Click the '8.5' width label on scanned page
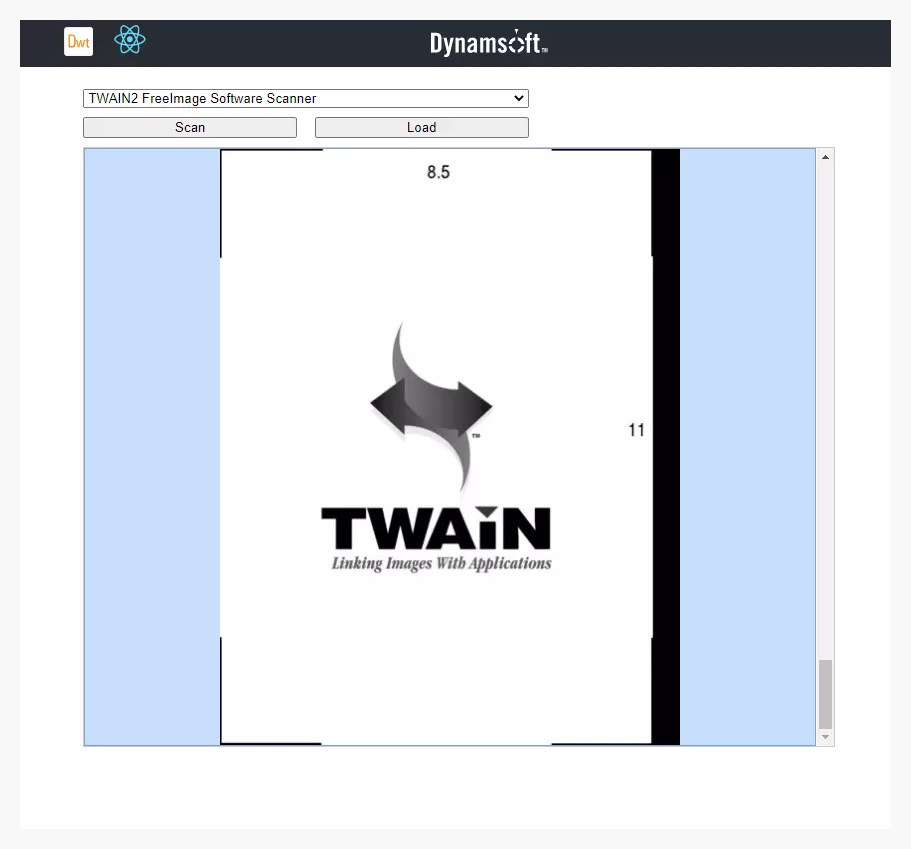Screen dimensions: 911x849 click(x=439, y=172)
